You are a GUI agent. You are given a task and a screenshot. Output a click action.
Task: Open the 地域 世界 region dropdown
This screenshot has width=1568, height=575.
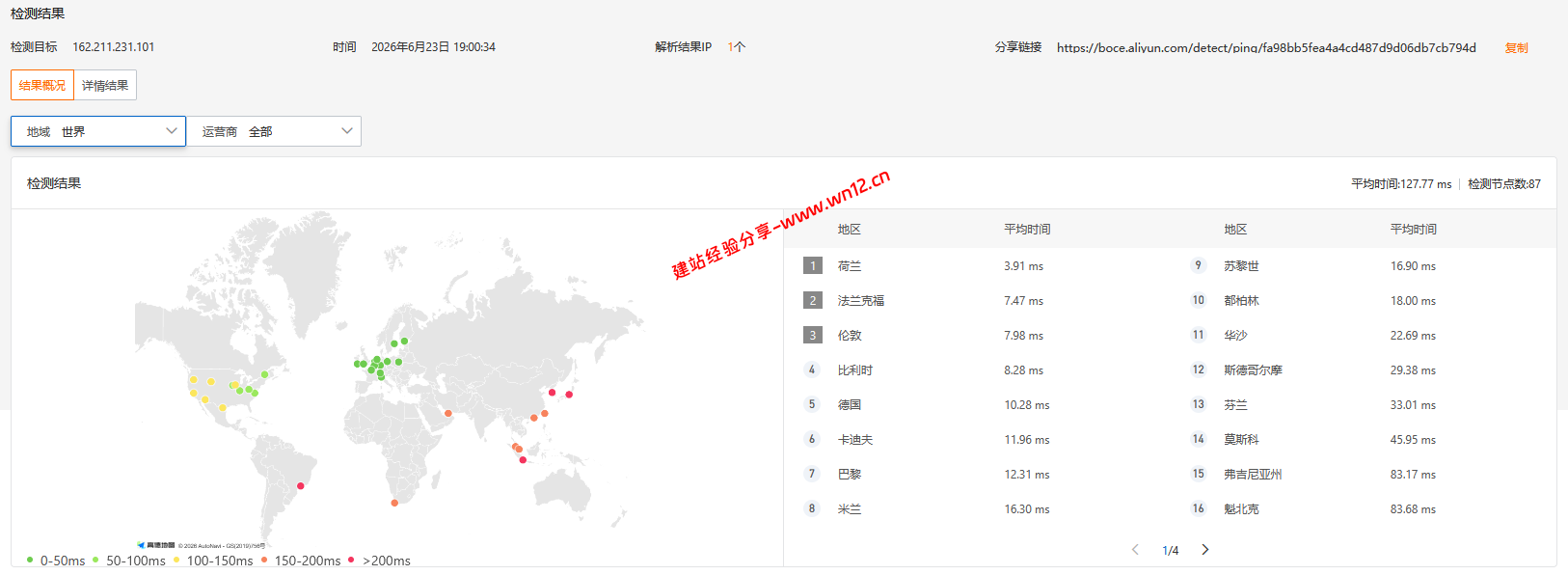[x=98, y=131]
